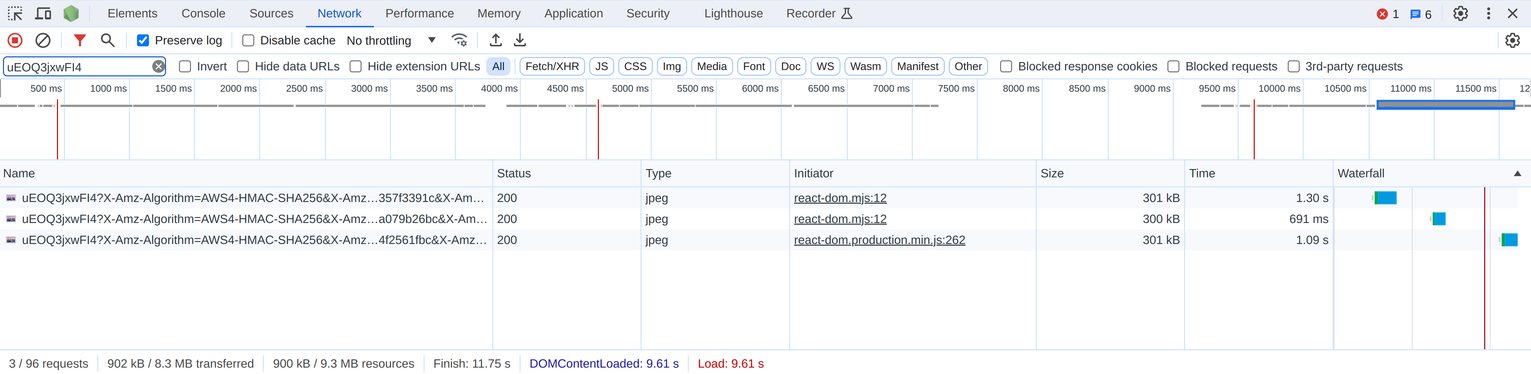Switch to the Elements tab
Viewport: 1531px width, 374px height.
pos(132,14)
